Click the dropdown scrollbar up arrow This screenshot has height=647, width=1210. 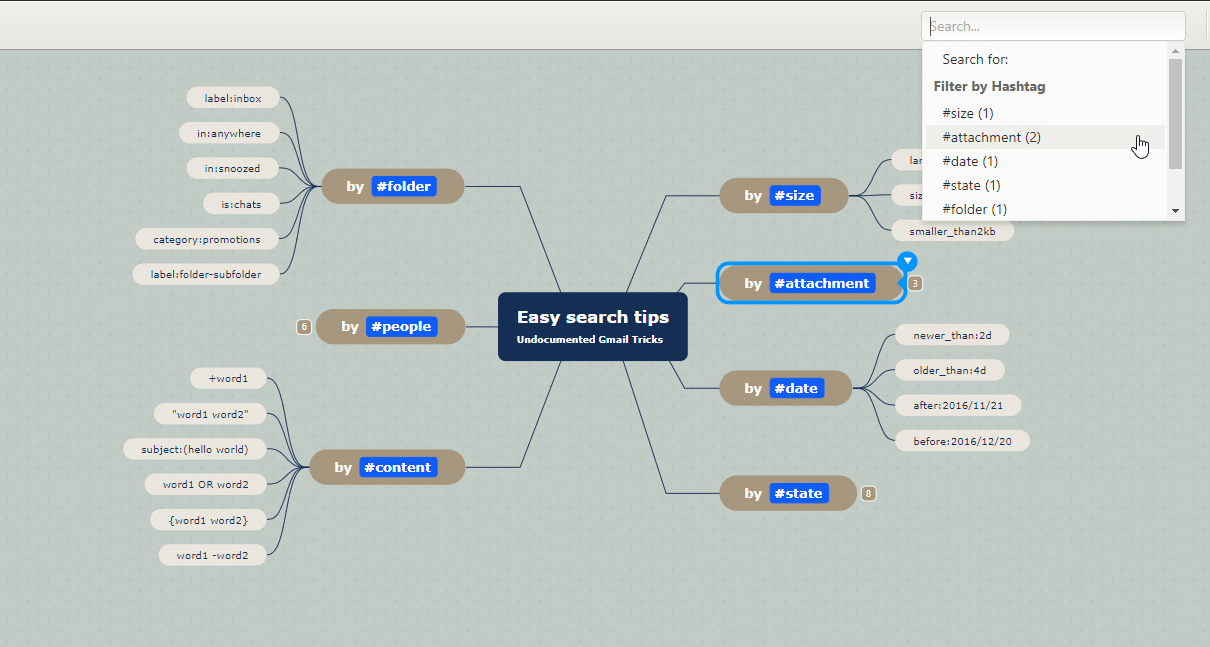[1176, 51]
